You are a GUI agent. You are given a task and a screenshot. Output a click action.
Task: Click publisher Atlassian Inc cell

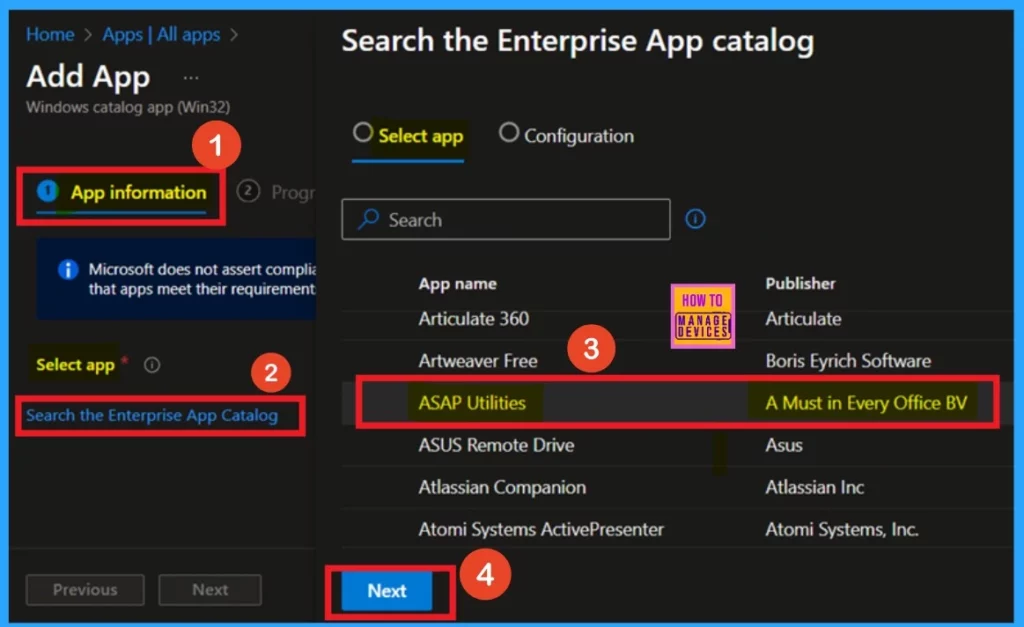[x=814, y=487]
